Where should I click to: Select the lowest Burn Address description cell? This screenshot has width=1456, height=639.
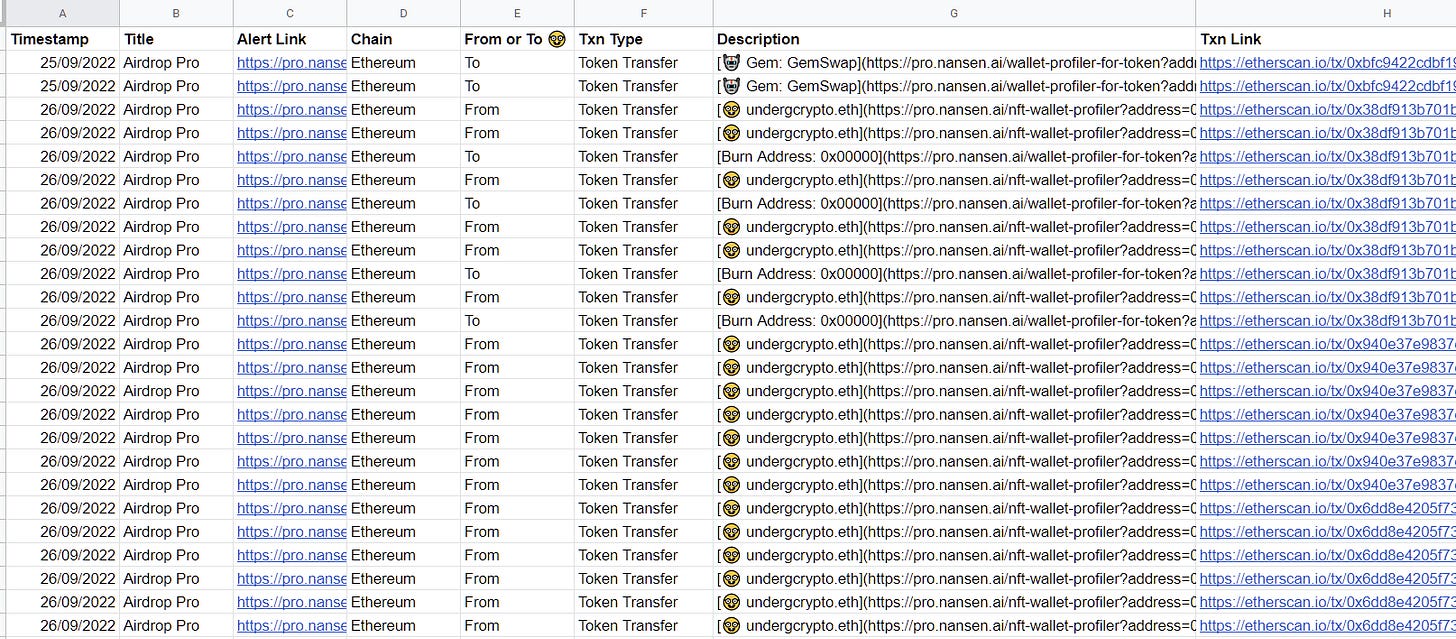[x=954, y=320]
